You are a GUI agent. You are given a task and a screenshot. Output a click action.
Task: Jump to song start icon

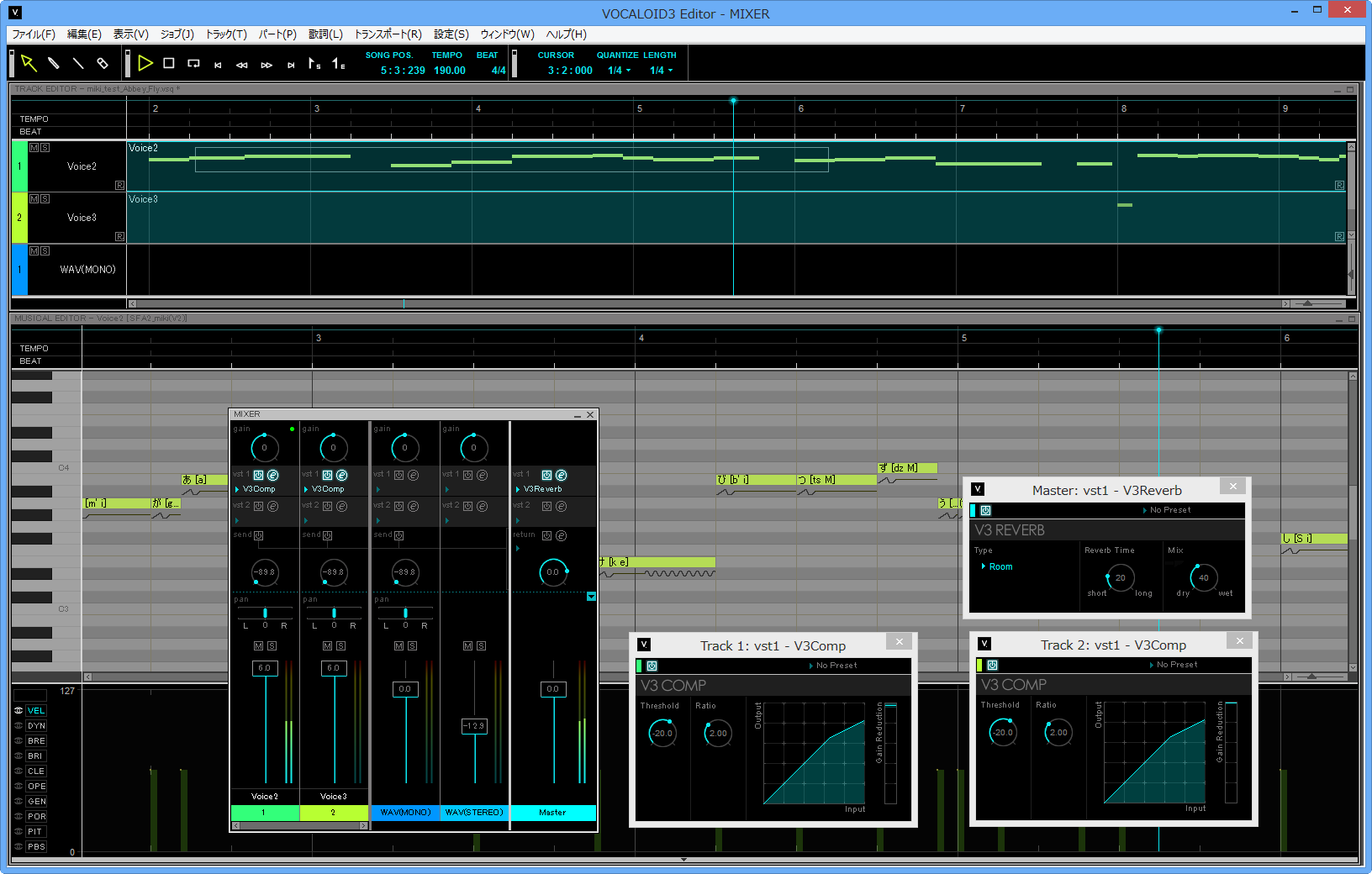pyautogui.click(x=218, y=65)
